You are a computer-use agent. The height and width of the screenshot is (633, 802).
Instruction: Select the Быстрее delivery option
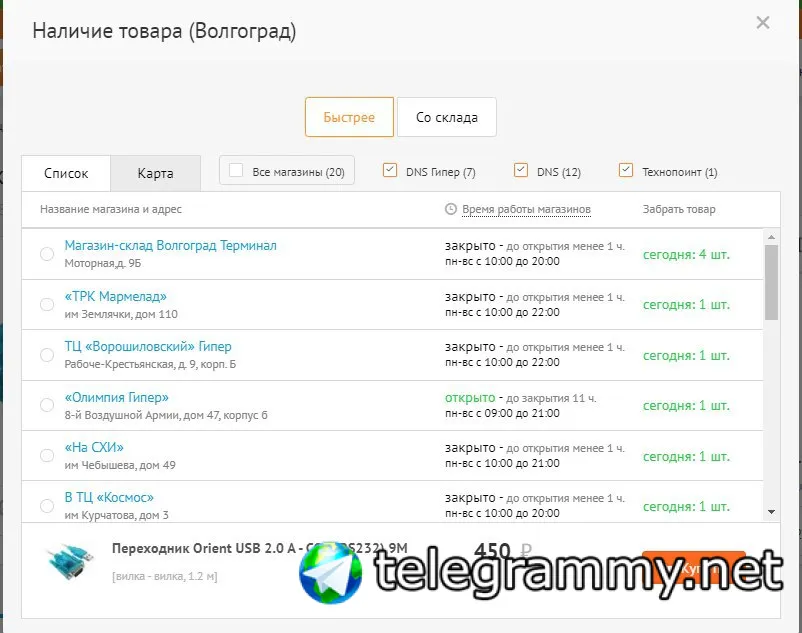[x=349, y=117]
